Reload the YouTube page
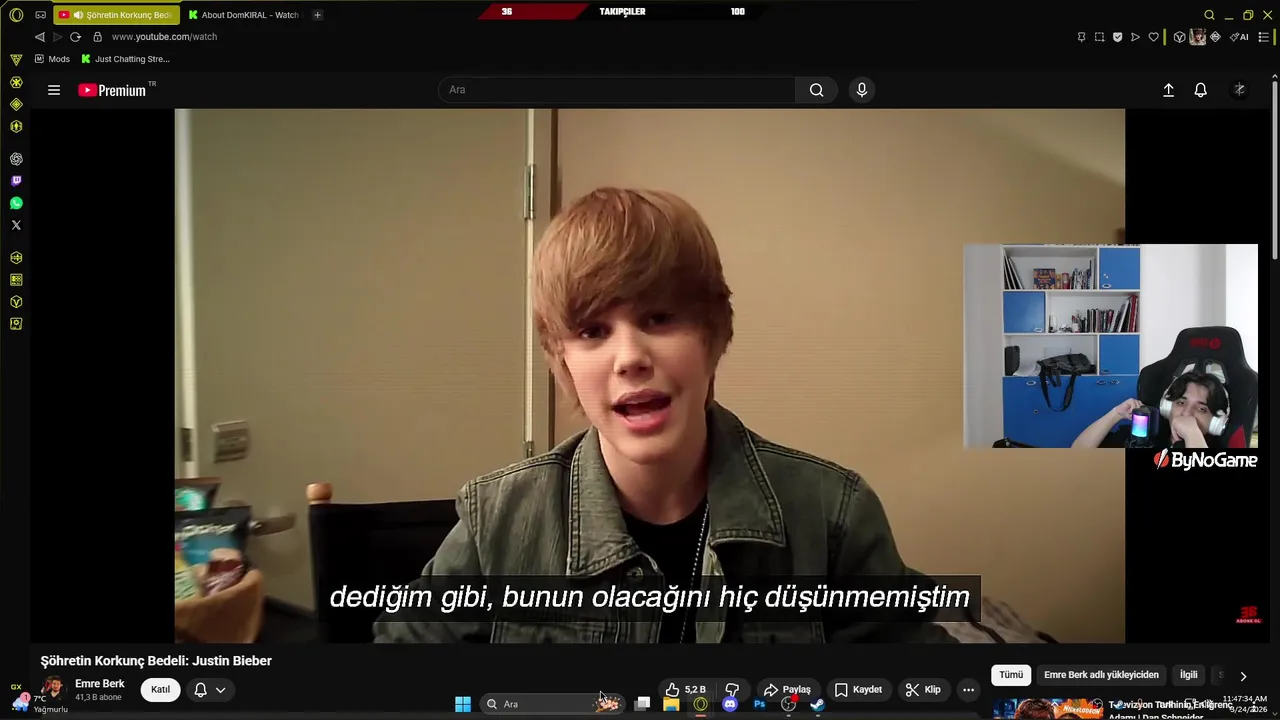Image resolution: width=1280 pixels, height=720 pixels. click(75, 37)
